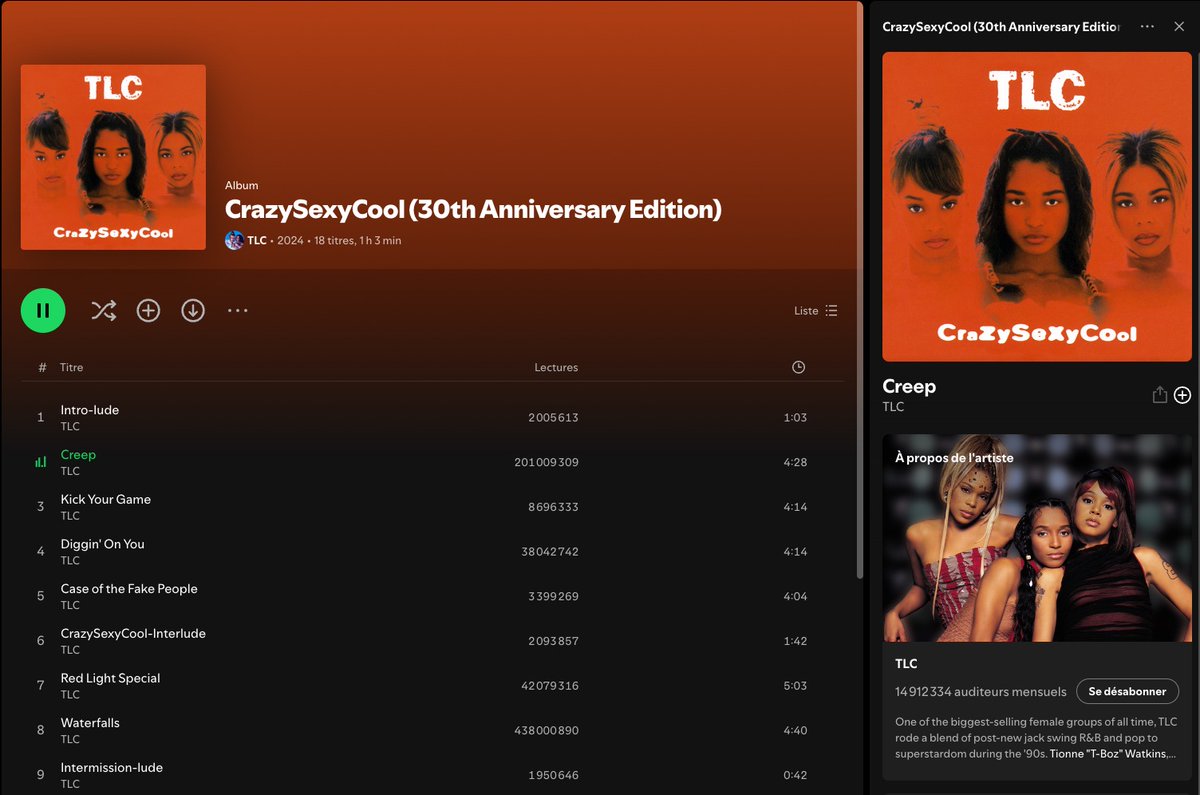Screen dimensions: 1200x795
Task: Open the large album cover in side panel
Action: (1037, 207)
